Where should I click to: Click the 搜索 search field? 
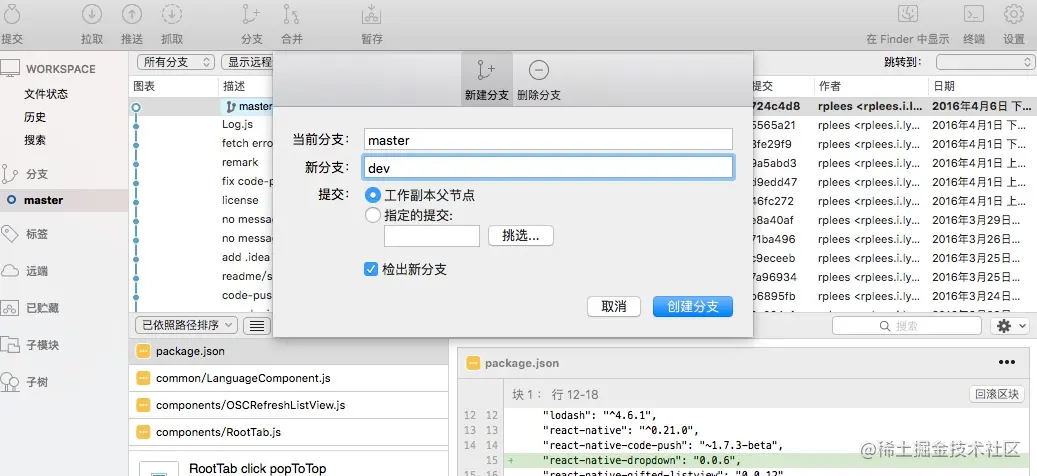point(907,326)
